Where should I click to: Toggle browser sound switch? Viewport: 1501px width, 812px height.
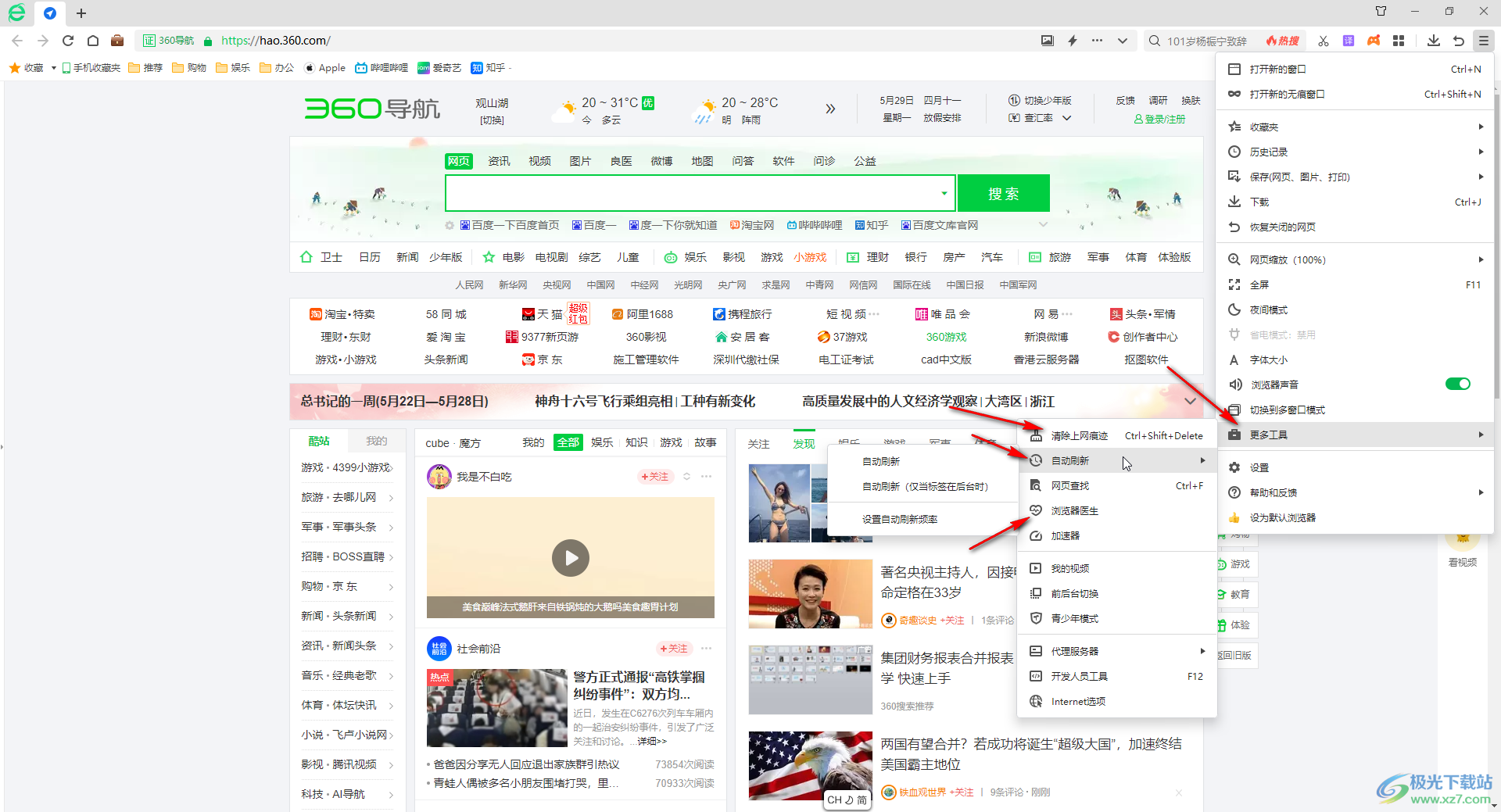pos(1458,384)
